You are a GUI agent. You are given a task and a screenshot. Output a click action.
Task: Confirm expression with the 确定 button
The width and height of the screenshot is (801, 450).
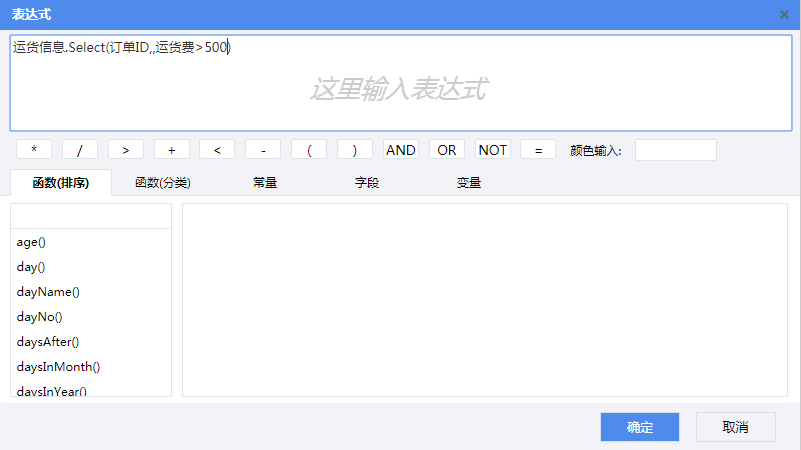pos(640,427)
